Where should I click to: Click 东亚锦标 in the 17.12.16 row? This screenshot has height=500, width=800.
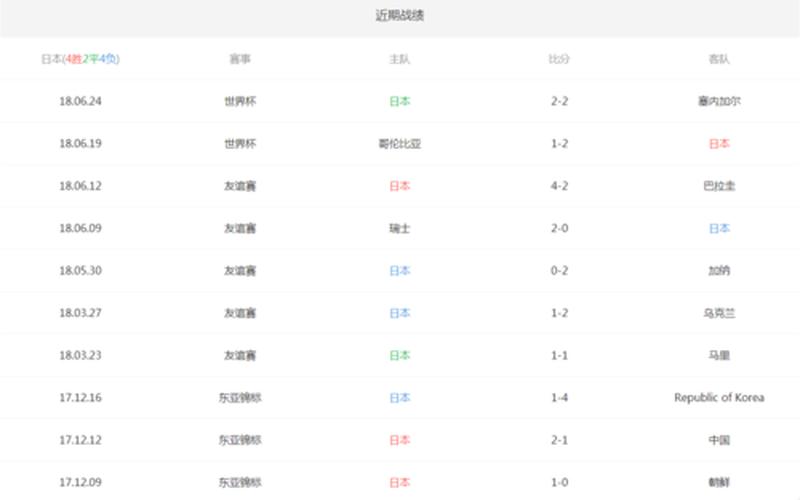[x=240, y=397]
